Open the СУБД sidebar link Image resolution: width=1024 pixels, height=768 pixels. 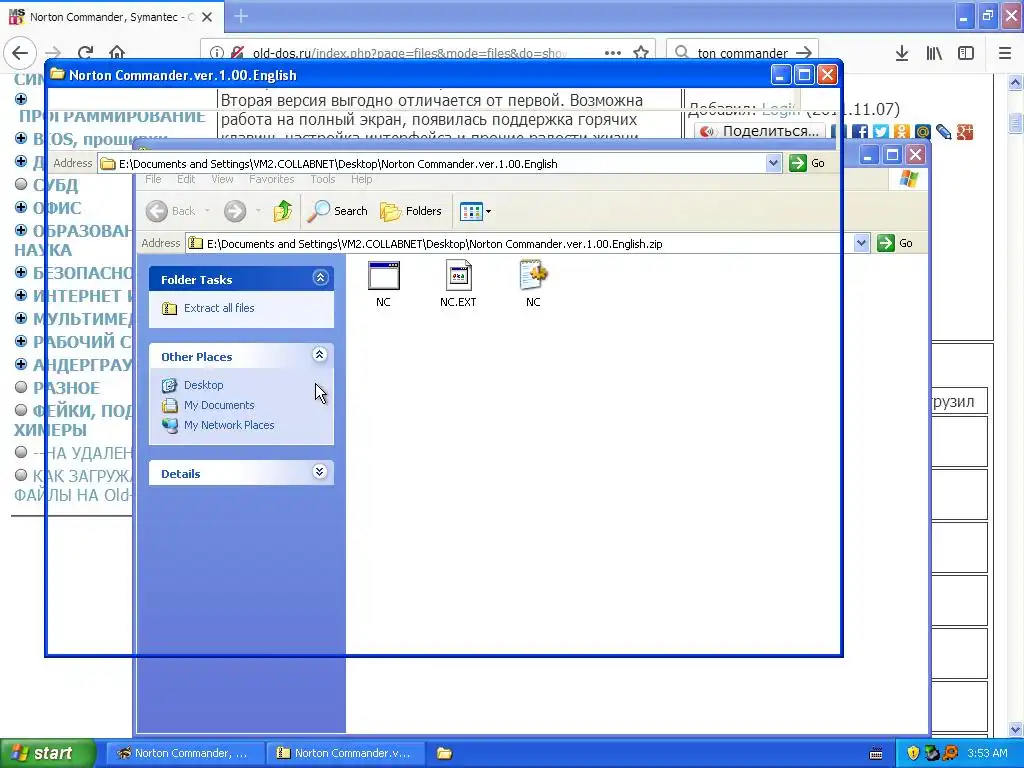[x=56, y=185]
